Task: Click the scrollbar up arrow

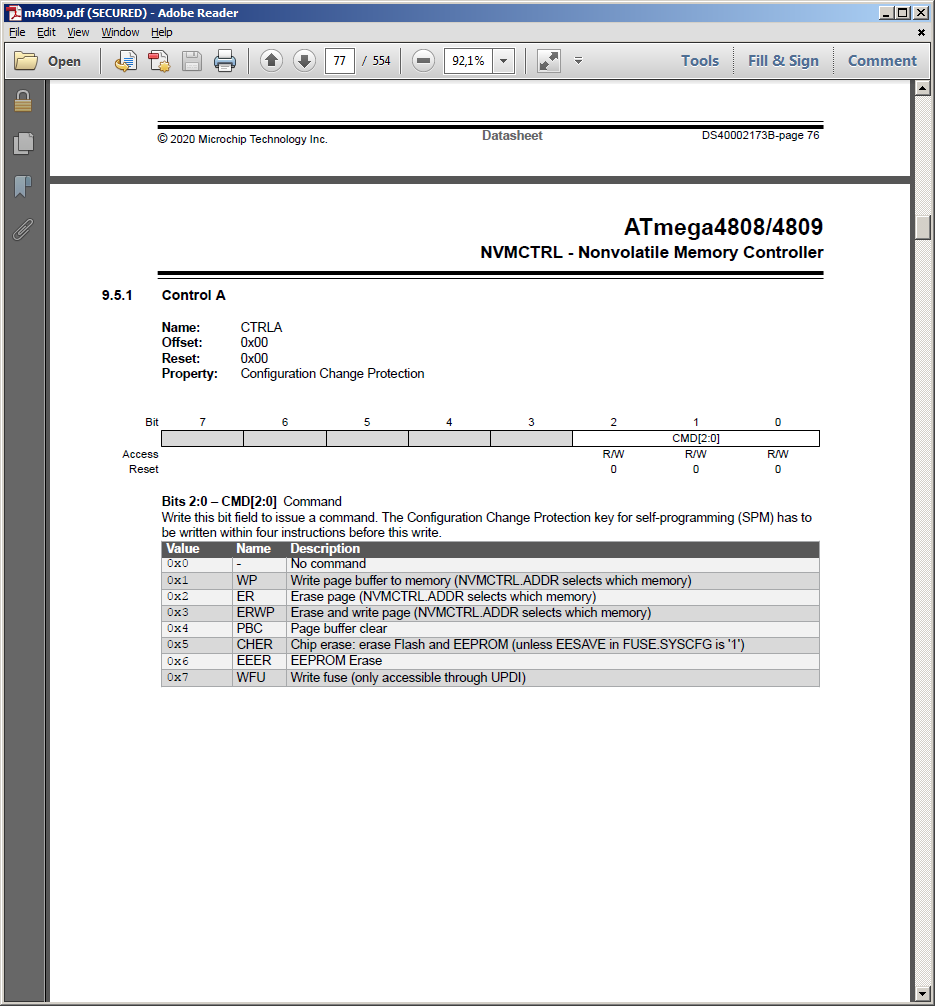Action: click(923, 88)
